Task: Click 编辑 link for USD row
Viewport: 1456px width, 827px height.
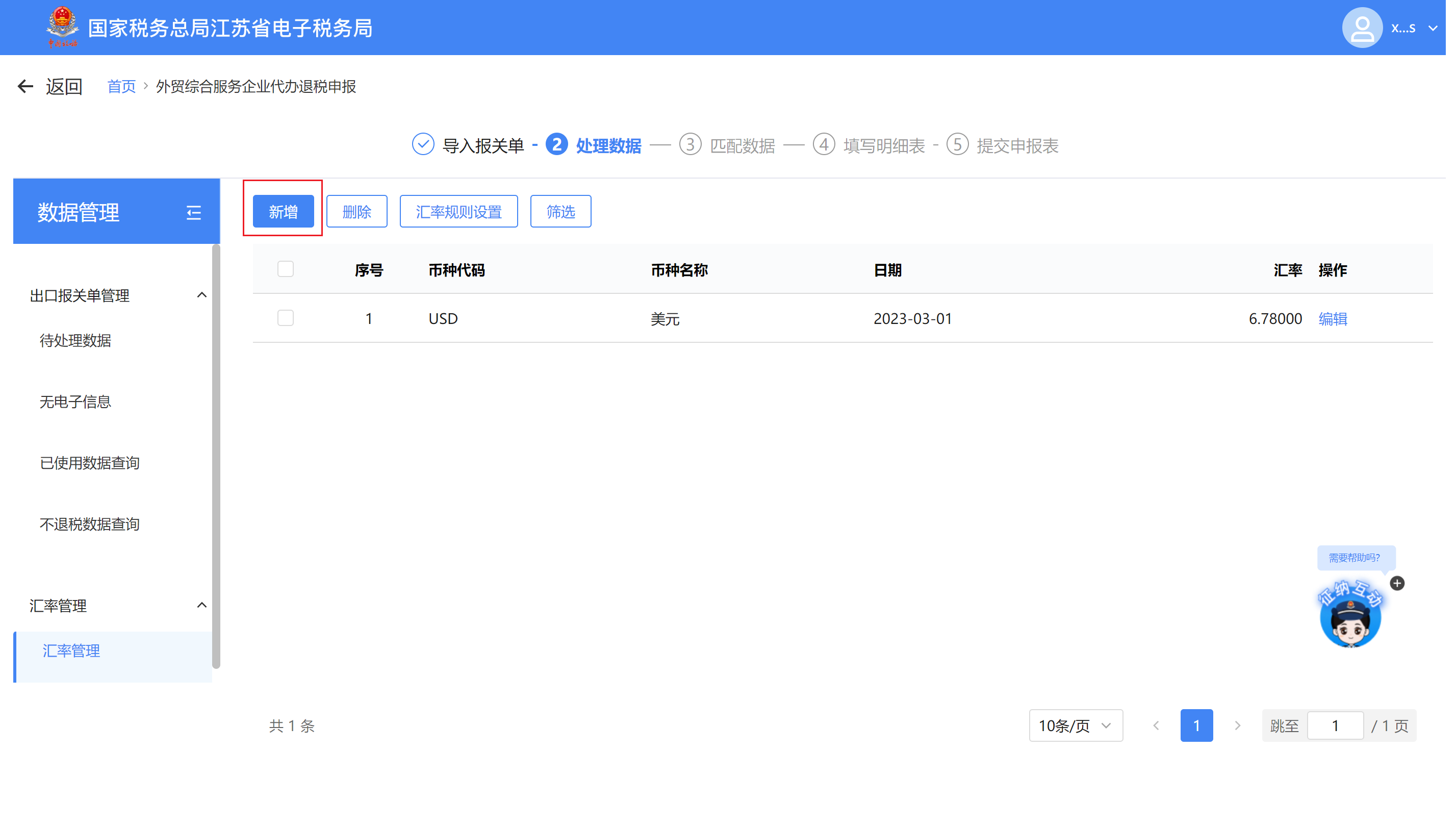Action: click(1332, 319)
